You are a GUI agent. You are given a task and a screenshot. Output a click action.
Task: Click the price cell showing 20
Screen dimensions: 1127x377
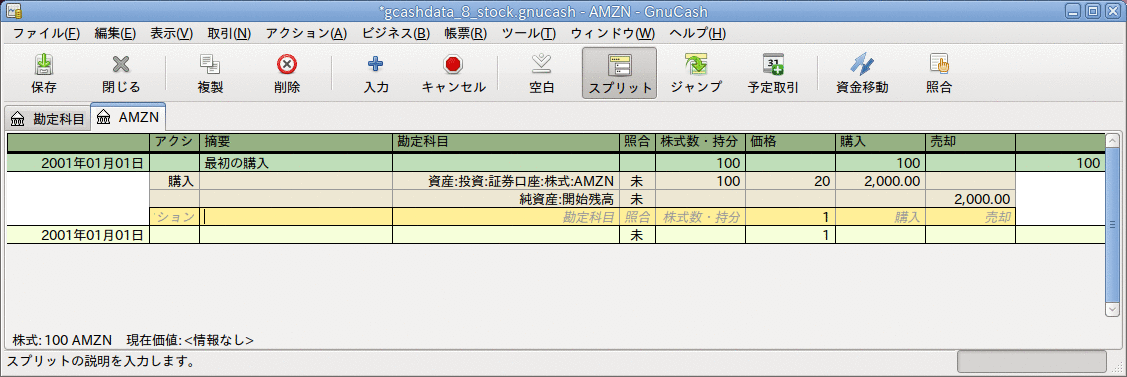790,182
